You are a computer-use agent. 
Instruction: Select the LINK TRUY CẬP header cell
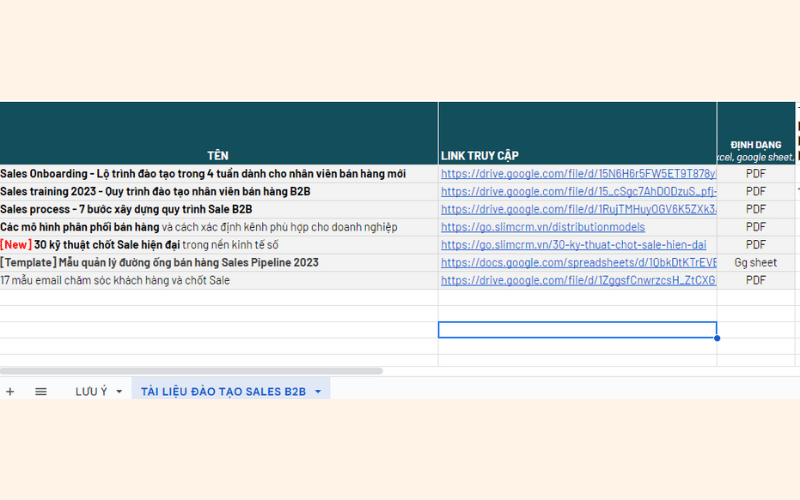click(479, 155)
